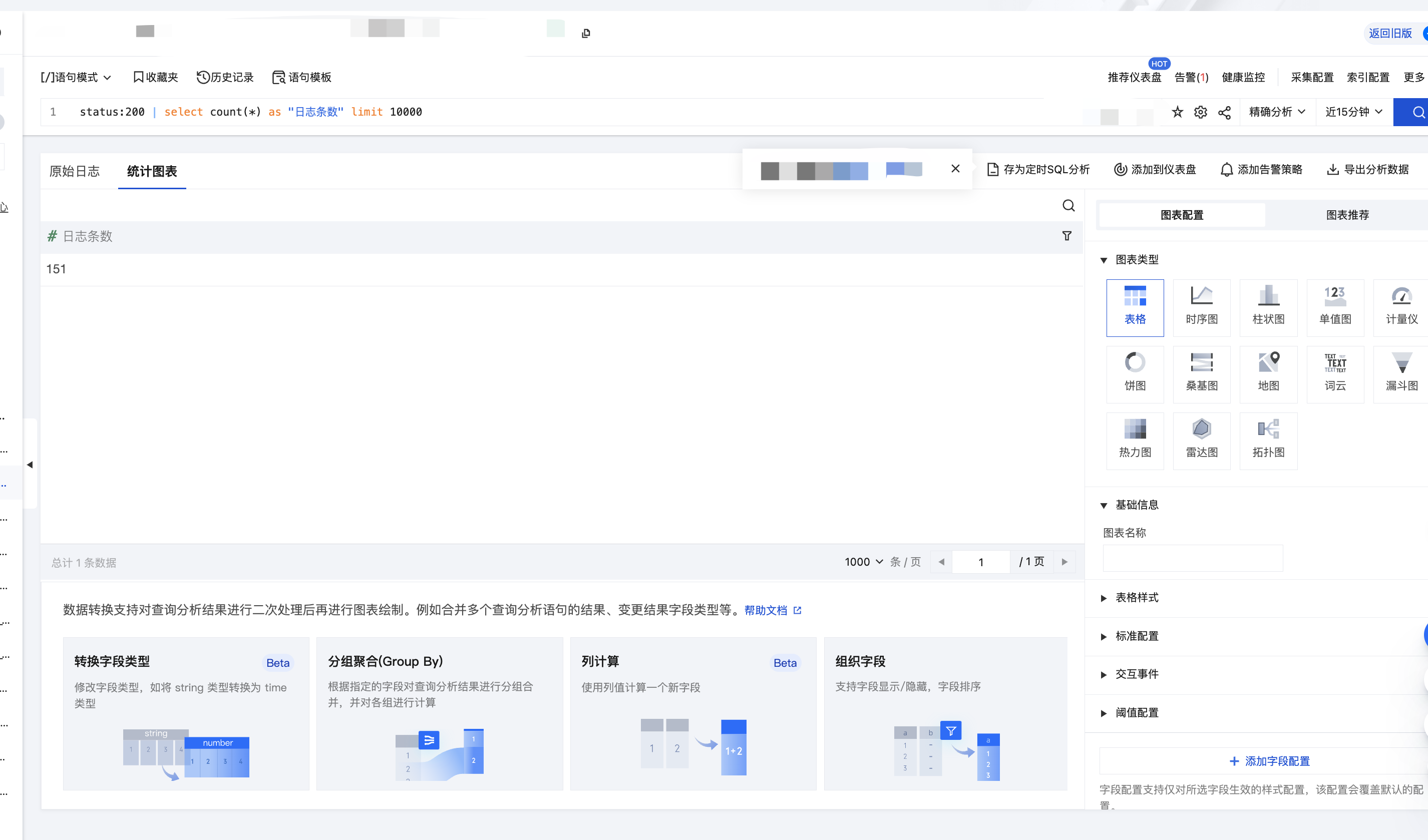The height and width of the screenshot is (840, 1428).
Task: Open the 转换字段类型 card
Action: (x=186, y=713)
